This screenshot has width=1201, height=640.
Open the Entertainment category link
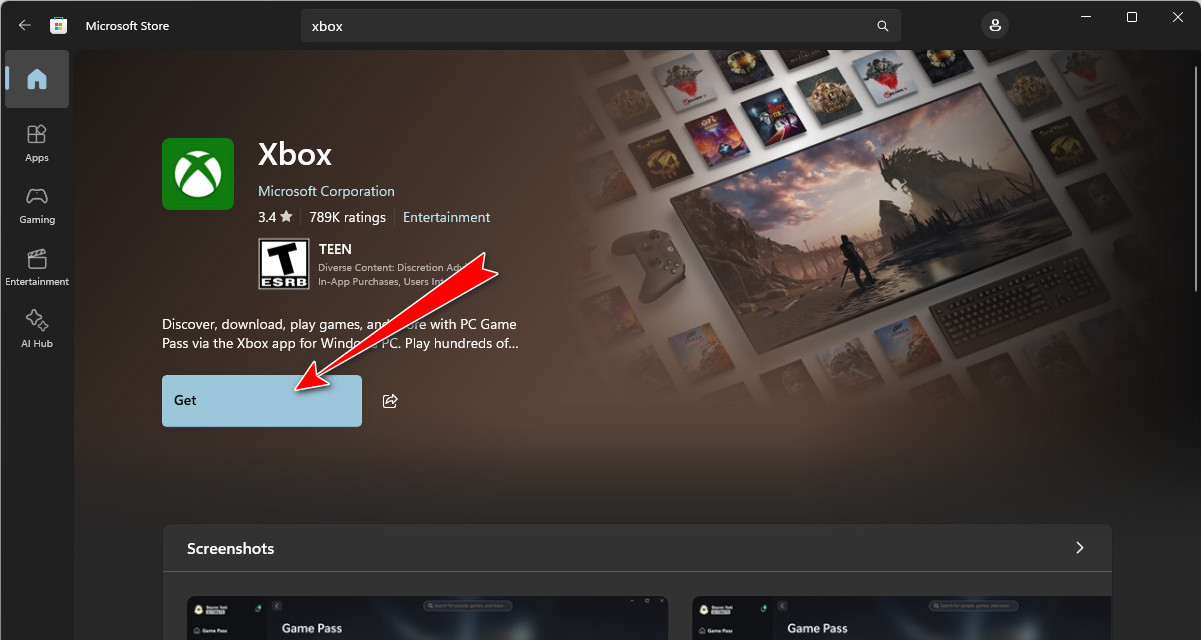tap(446, 217)
